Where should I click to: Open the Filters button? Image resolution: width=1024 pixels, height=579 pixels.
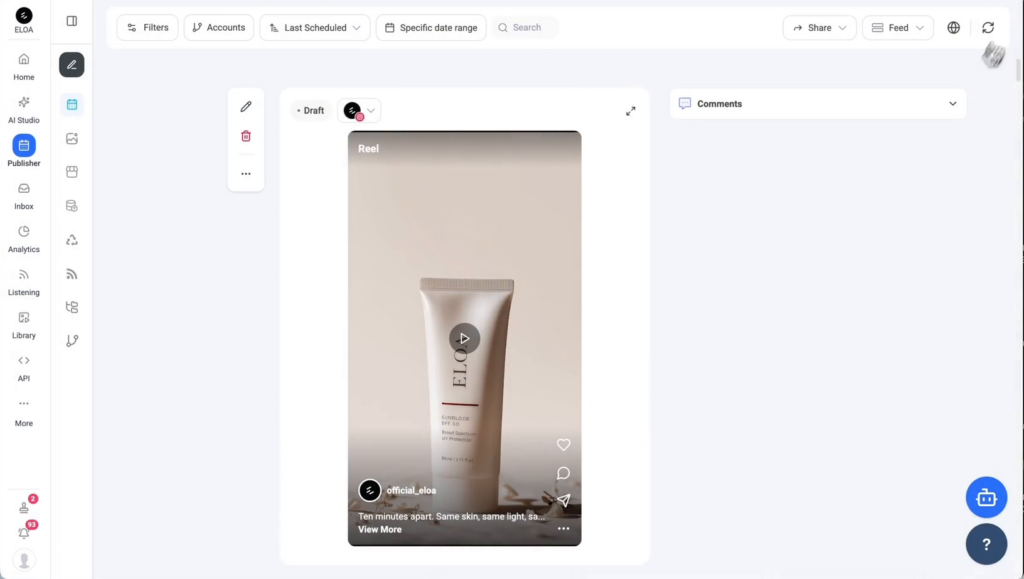(x=148, y=27)
